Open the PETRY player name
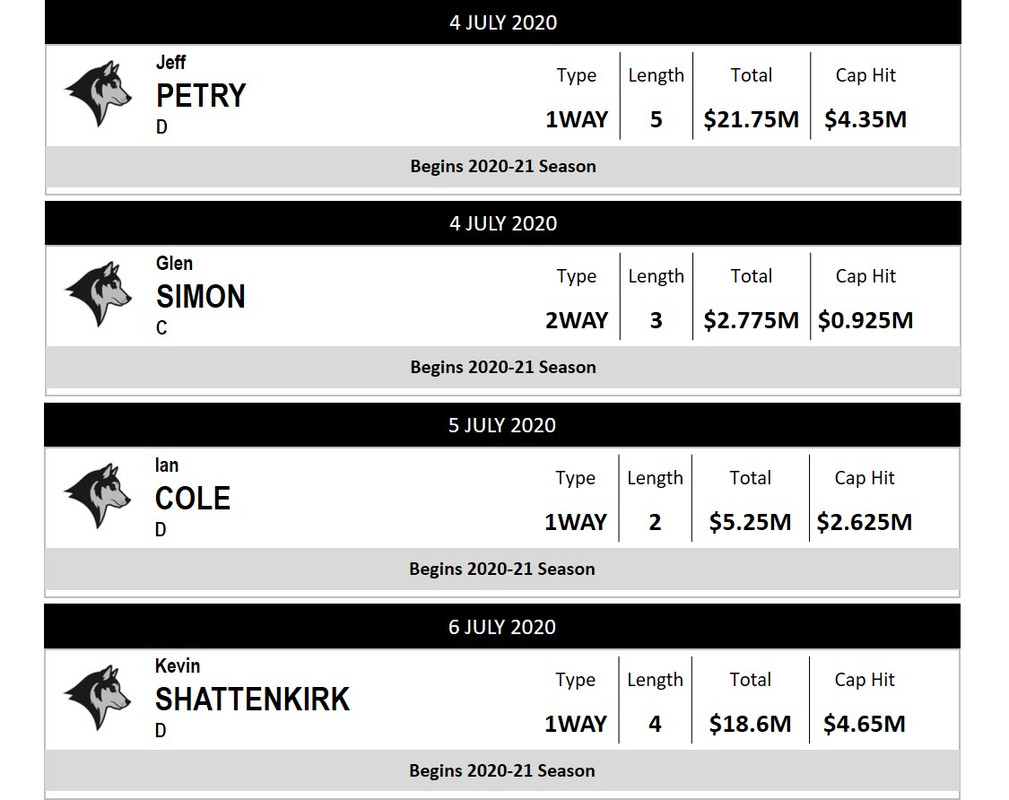This screenshot has width=1009, height=800. tap(201, 96)
